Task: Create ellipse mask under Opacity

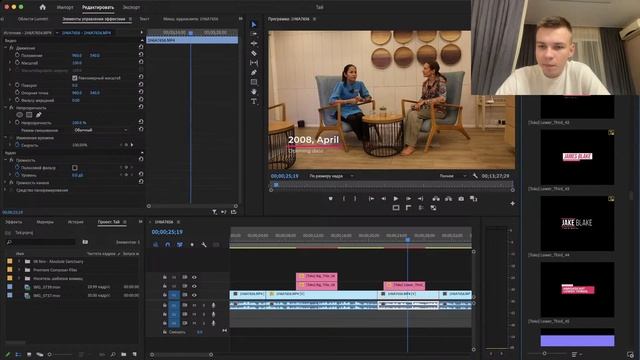Action: pyautogui.click(x=20, y=115)
